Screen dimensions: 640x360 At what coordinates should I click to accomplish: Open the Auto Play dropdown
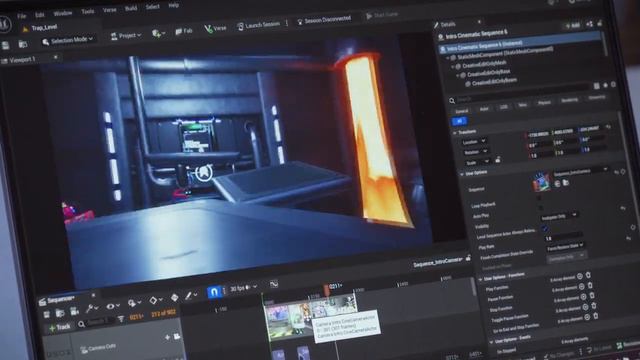coord(559,216)
